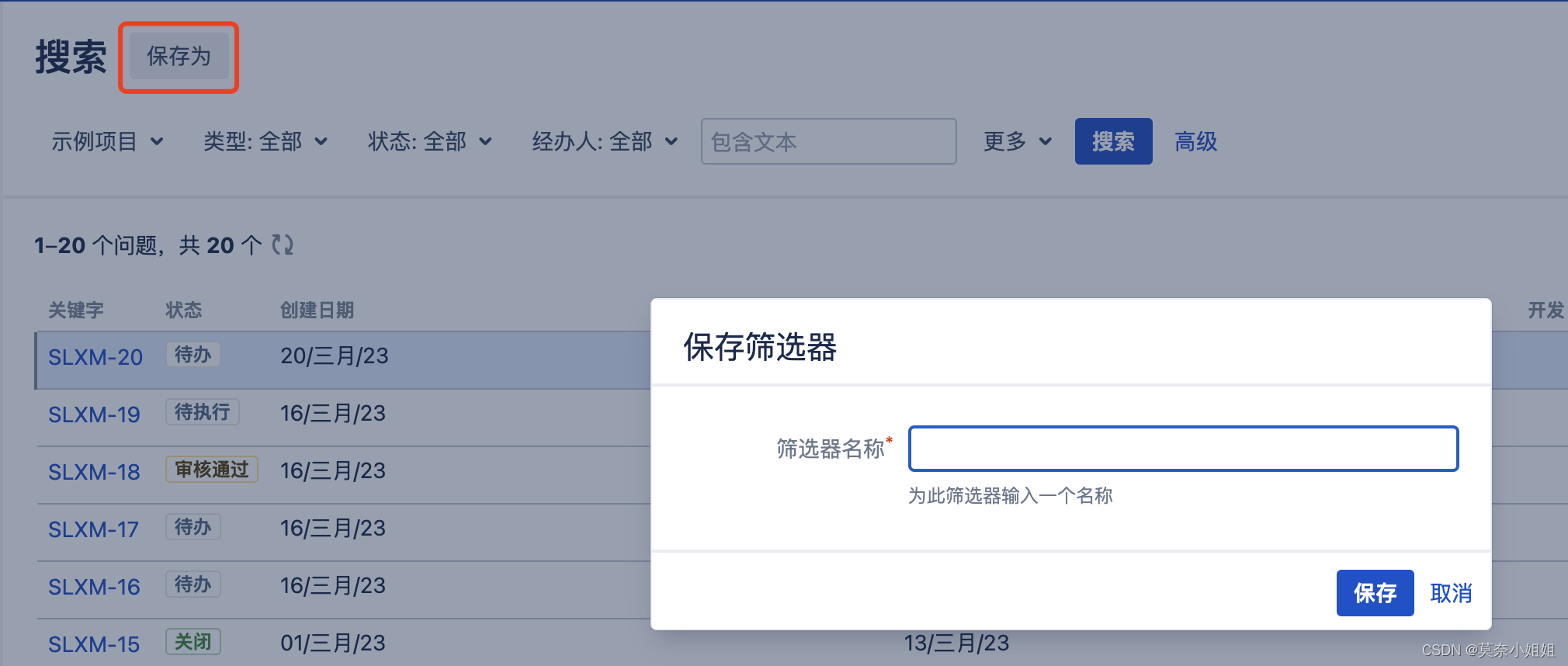Click the 16/三月/23 date of SLXM-16
1568x666 pixels.
tap(333, 585)
